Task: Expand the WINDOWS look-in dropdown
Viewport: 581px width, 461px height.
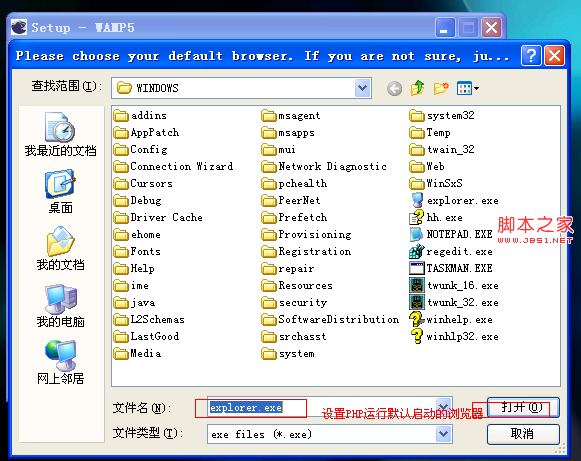Action: tap(362, 88)
